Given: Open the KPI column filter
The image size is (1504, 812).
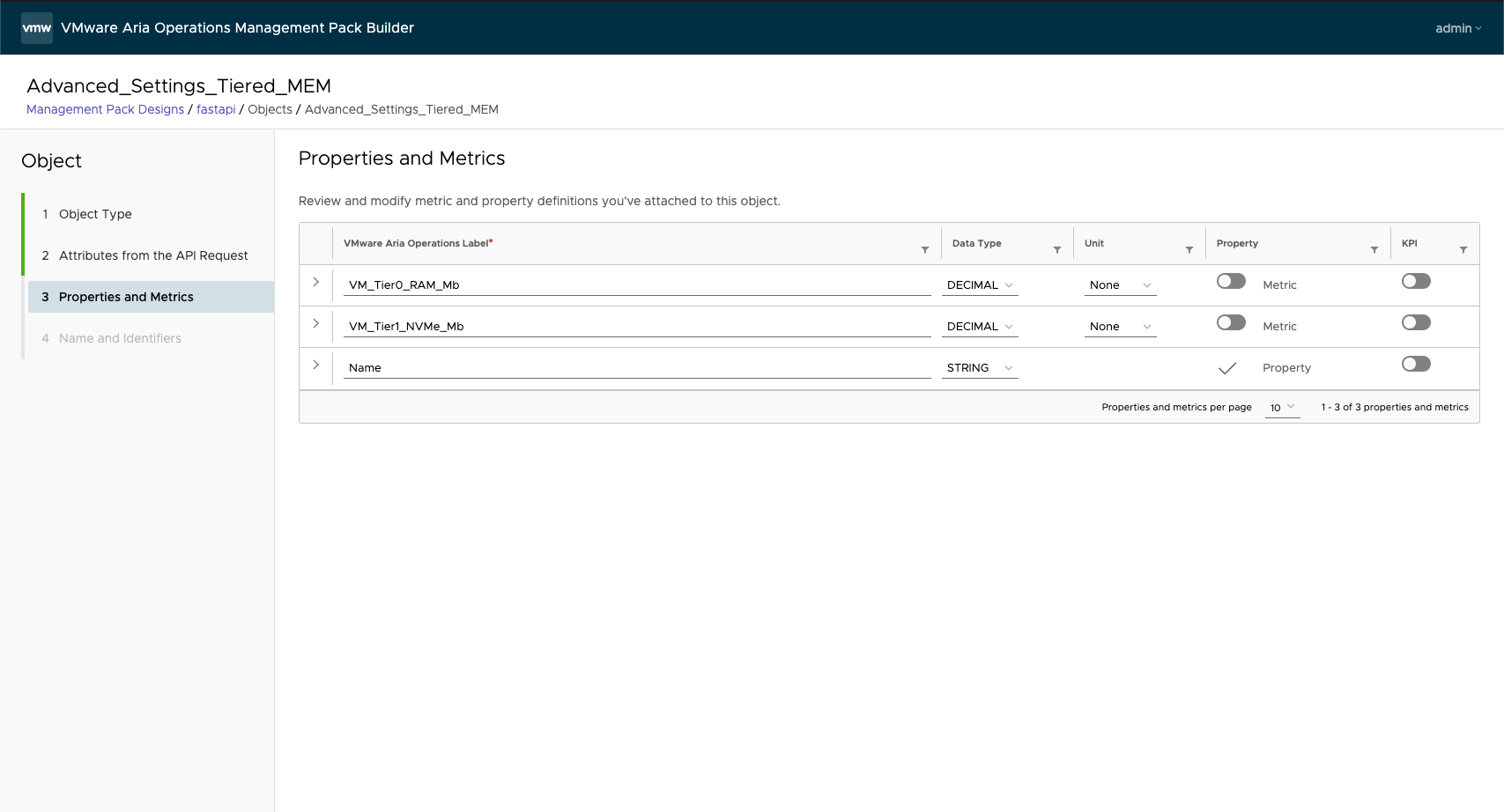Looking at the screenshot, I should click(x=1463, y=250).
